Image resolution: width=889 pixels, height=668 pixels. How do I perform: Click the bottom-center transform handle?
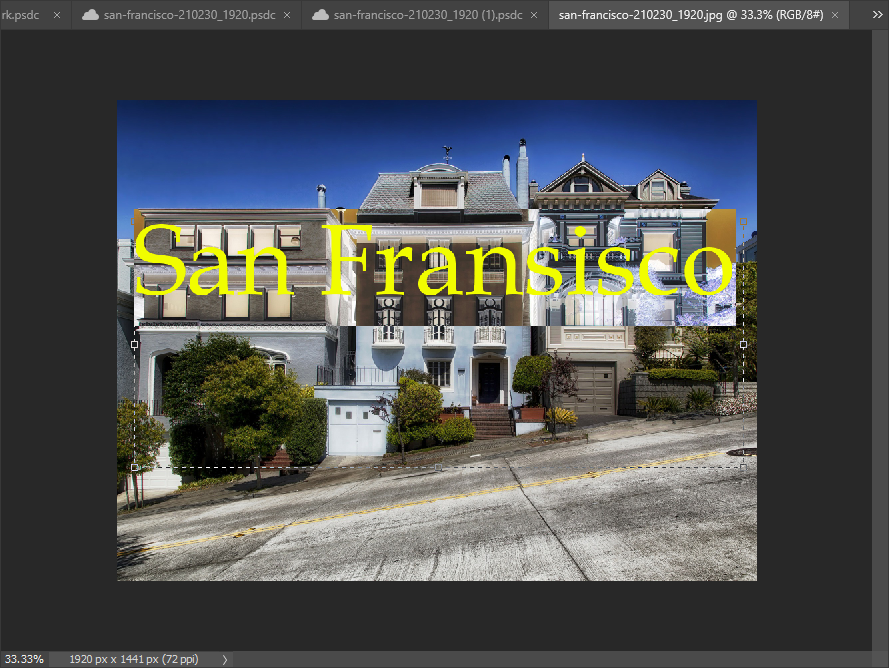(x=439, y=467)
